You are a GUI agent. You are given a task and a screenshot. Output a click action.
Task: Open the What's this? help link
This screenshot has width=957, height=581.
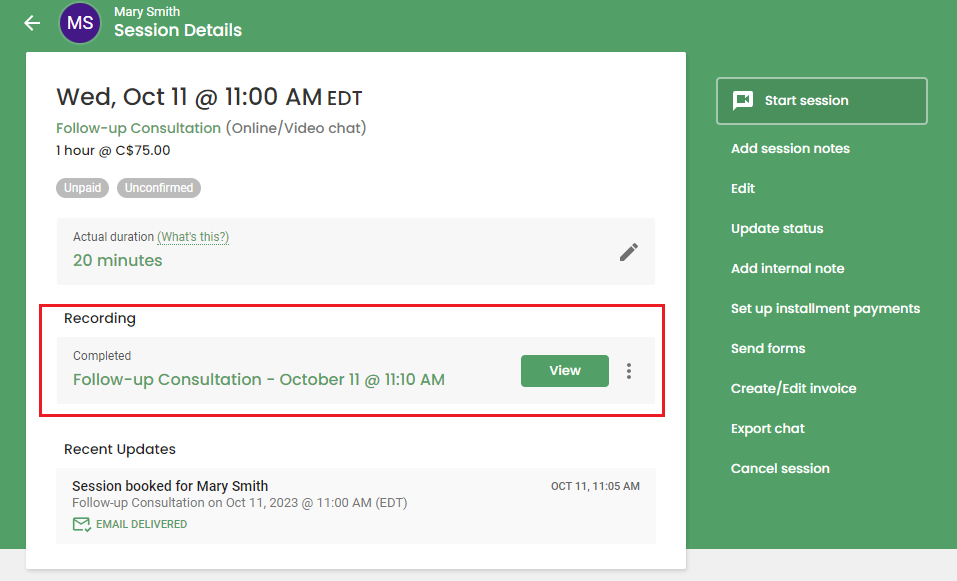pos(193,237)
